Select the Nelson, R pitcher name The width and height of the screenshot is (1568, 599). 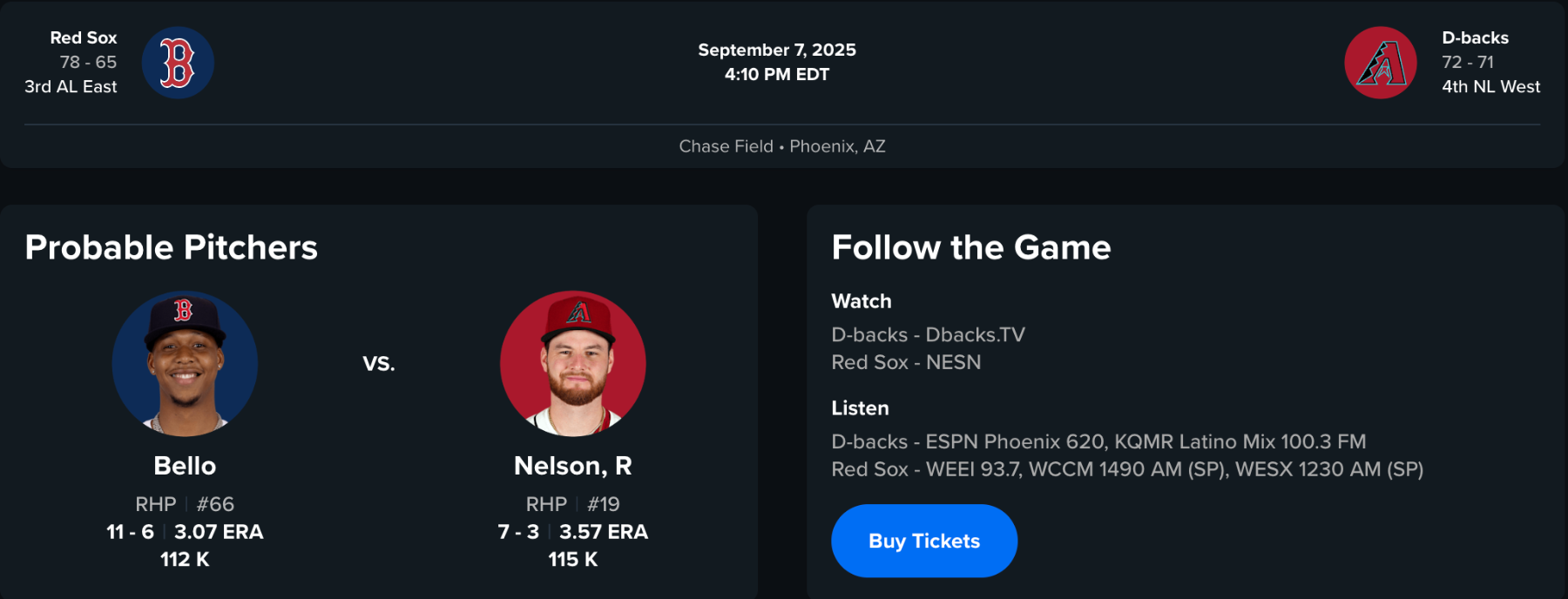[x=573, y=466]
